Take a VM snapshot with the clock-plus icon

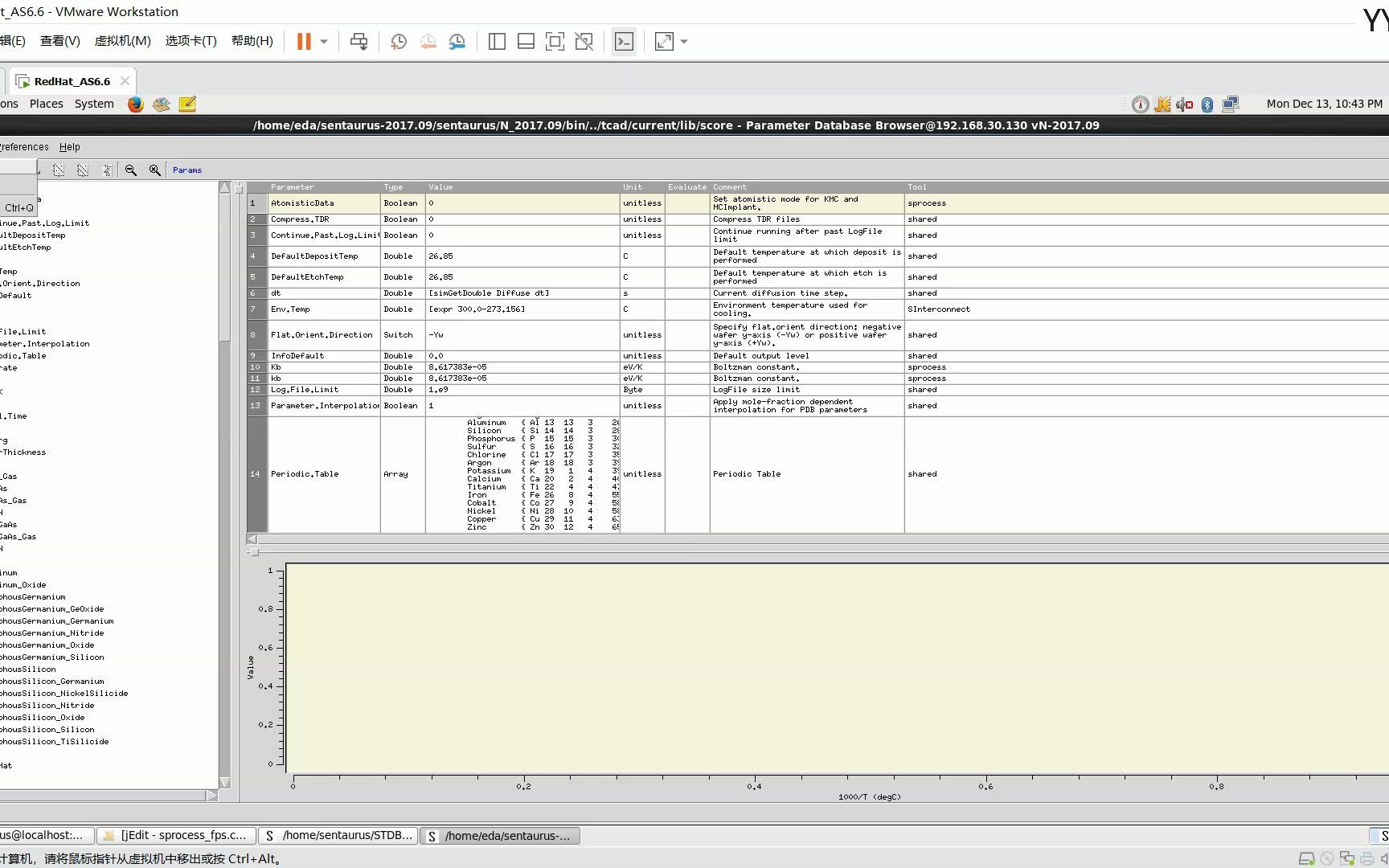point(399,42)
